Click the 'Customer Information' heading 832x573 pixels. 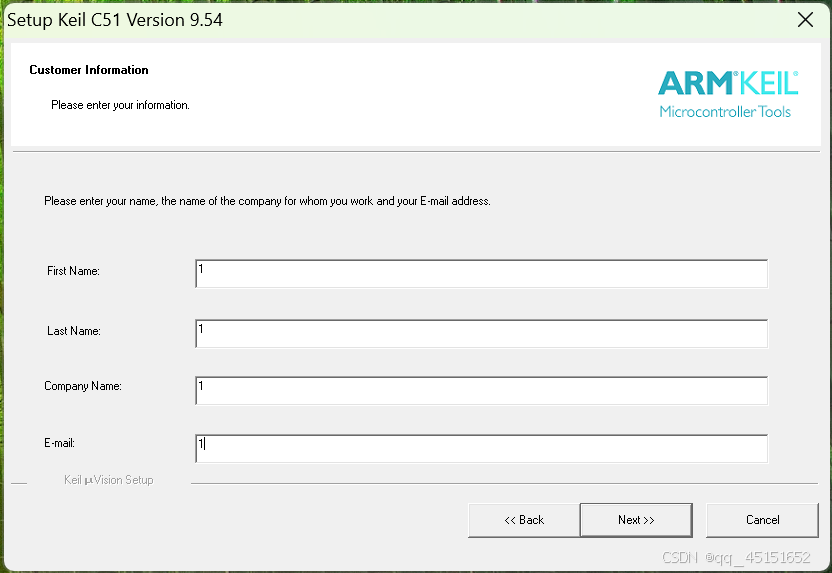tap(89, 70)
